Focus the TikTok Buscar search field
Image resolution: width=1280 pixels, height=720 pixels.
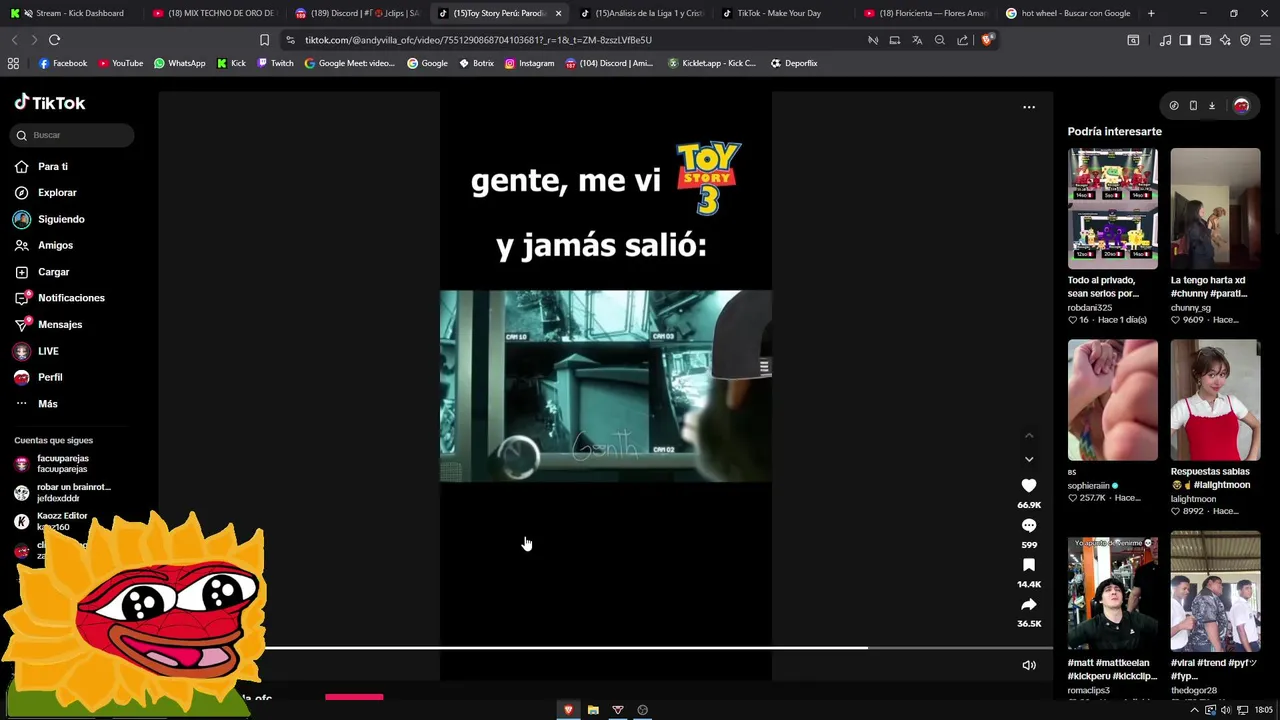72,135
